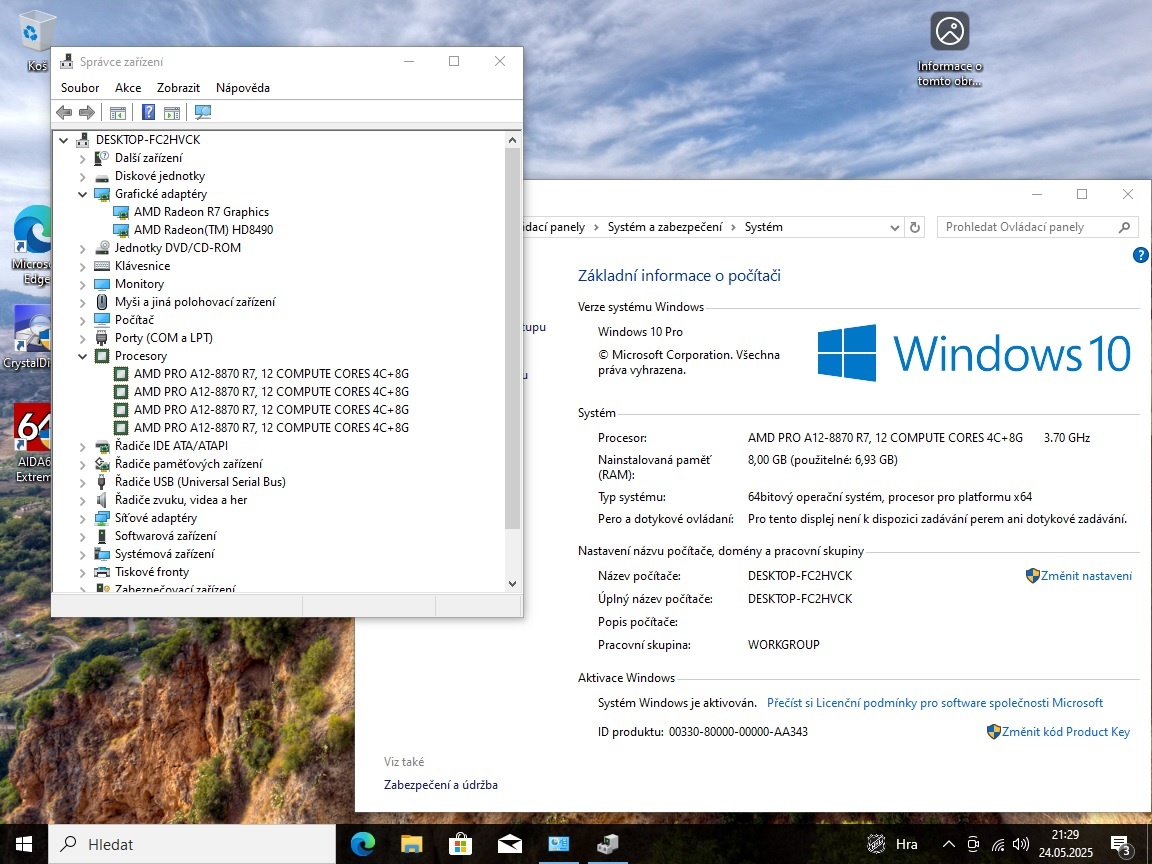Open 'Zabezpečení a údržba' link

[441, 785]
